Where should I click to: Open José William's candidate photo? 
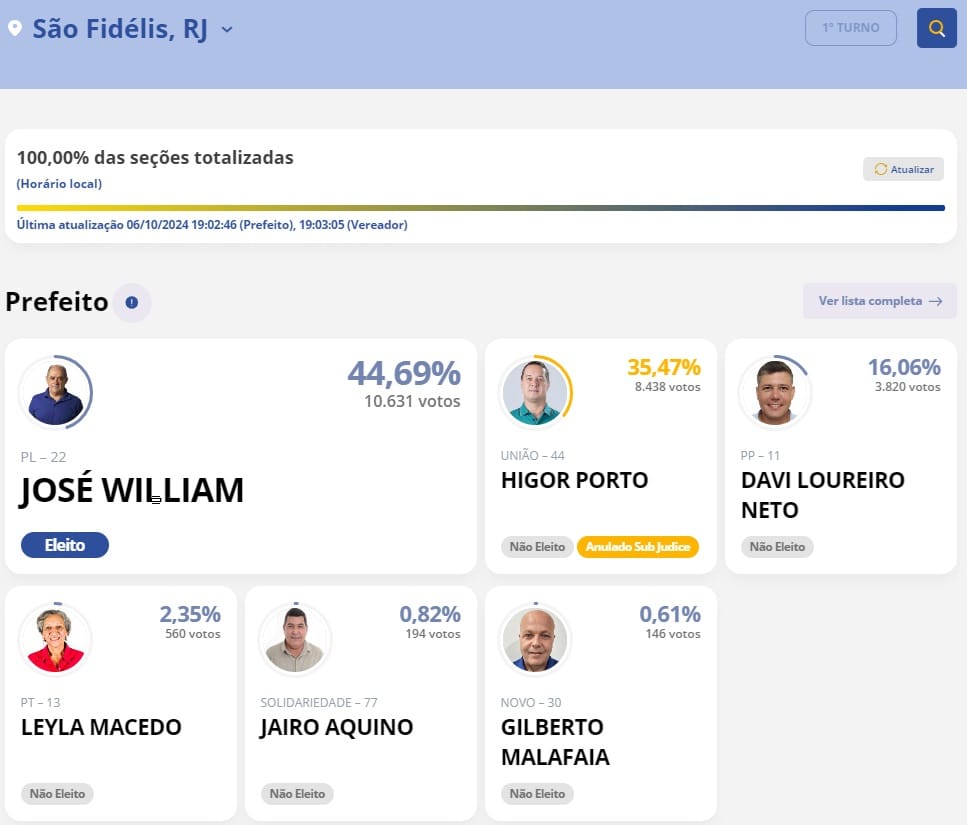coord(56,393)
